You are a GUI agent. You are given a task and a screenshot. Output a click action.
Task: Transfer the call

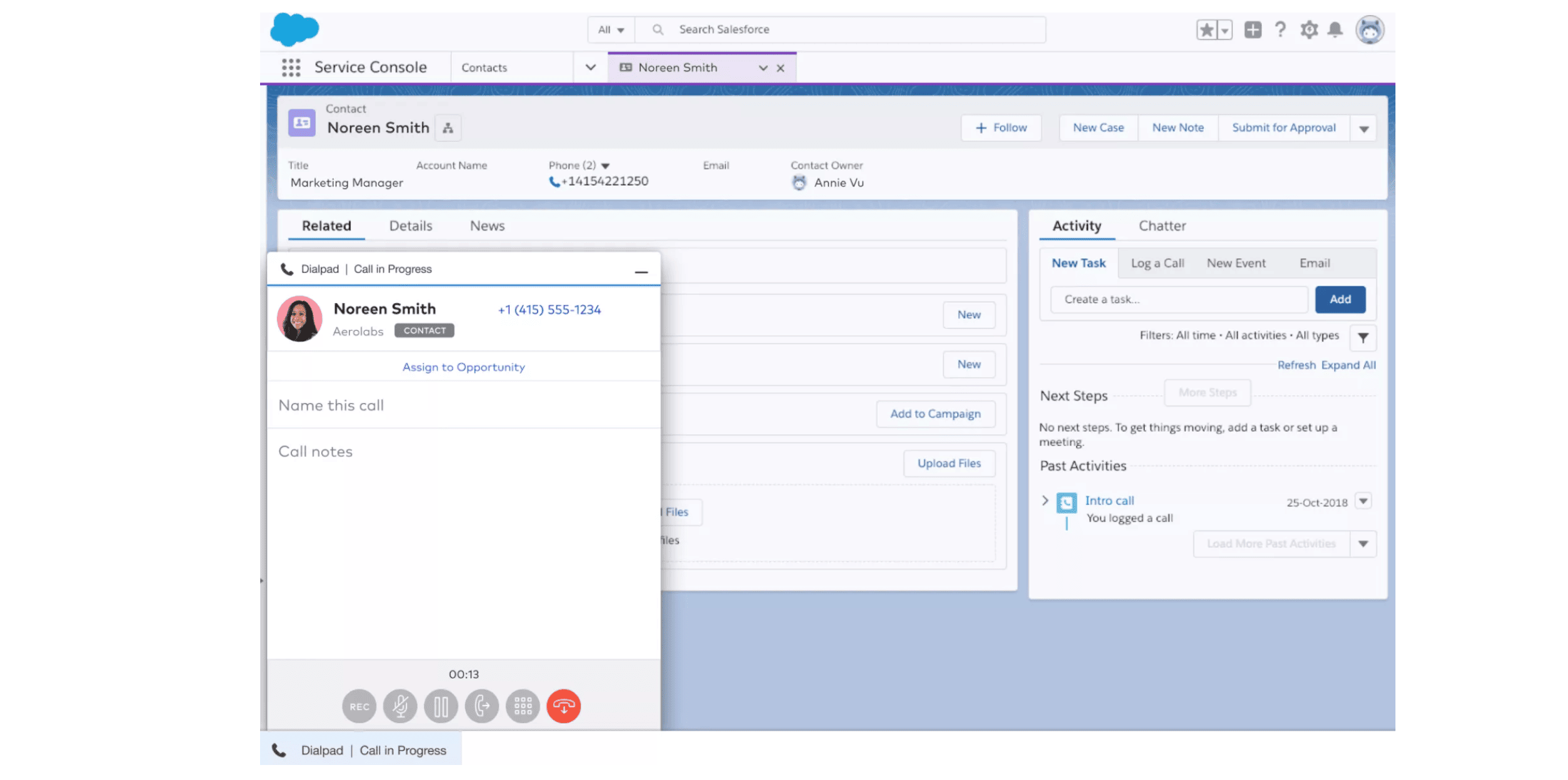coord(482,706)
